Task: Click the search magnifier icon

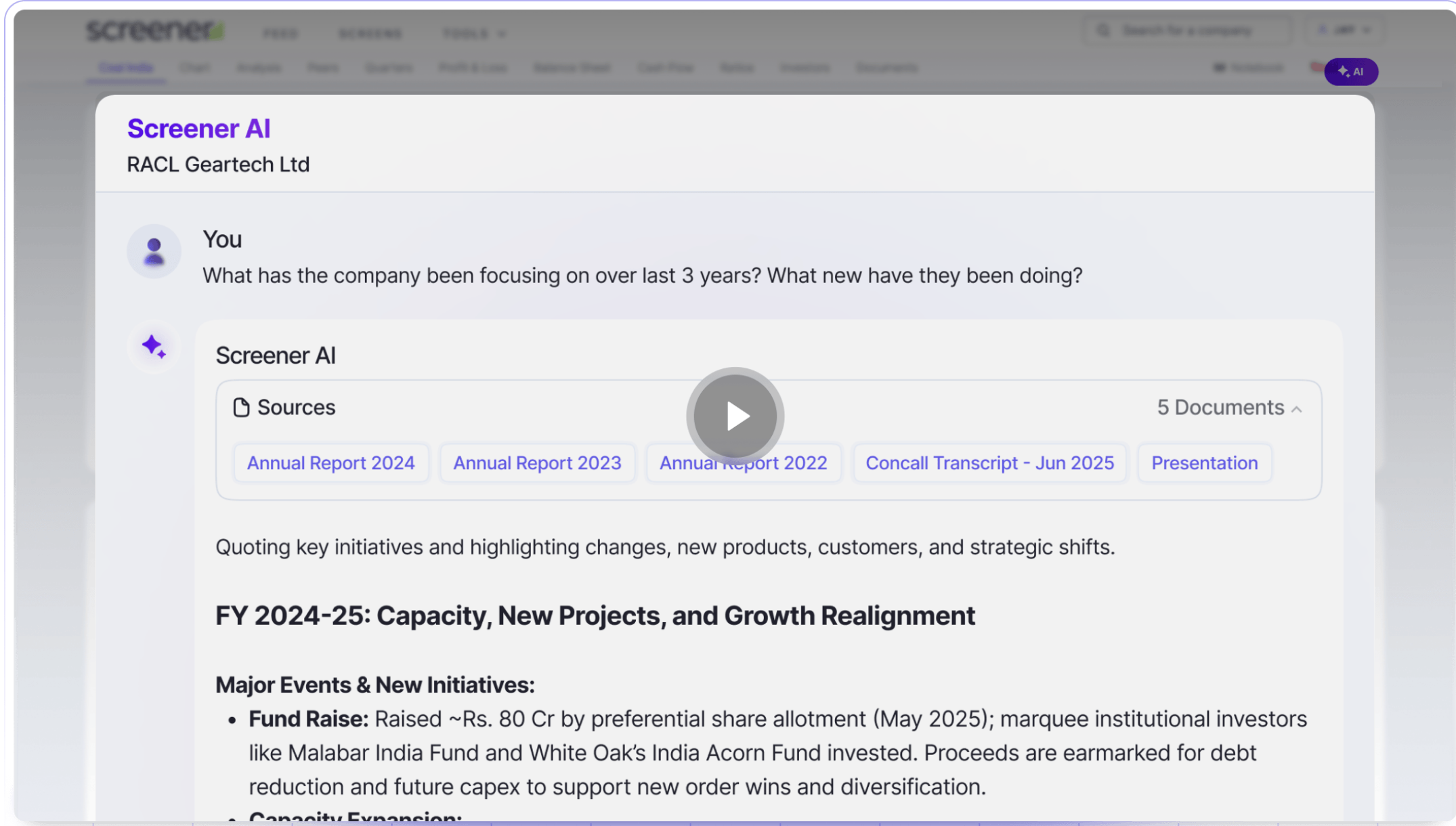Action: pos(1103,30)
